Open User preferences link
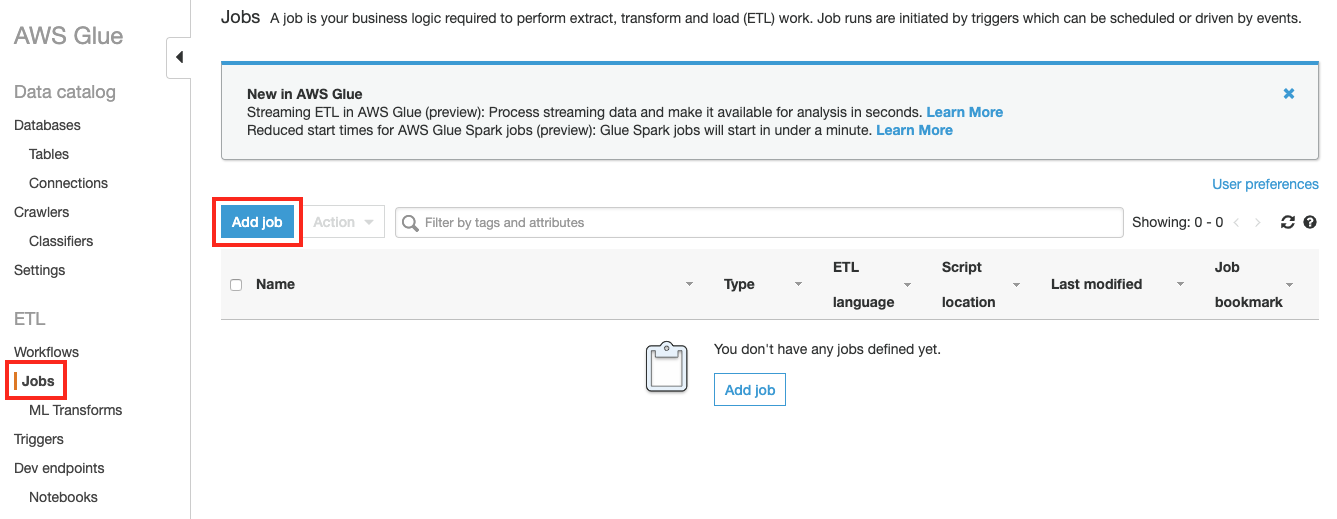 (x=1265, y=184)
